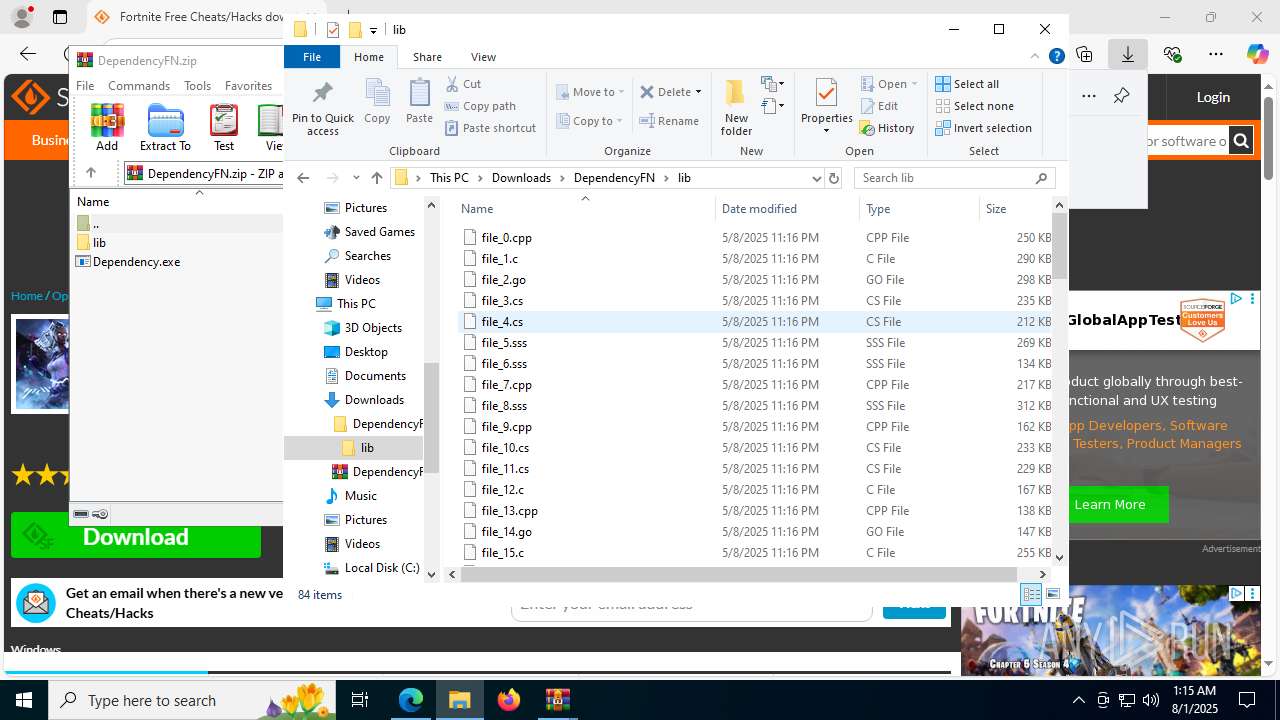Navigate back in File Explorer

click(x=303, y=178)
